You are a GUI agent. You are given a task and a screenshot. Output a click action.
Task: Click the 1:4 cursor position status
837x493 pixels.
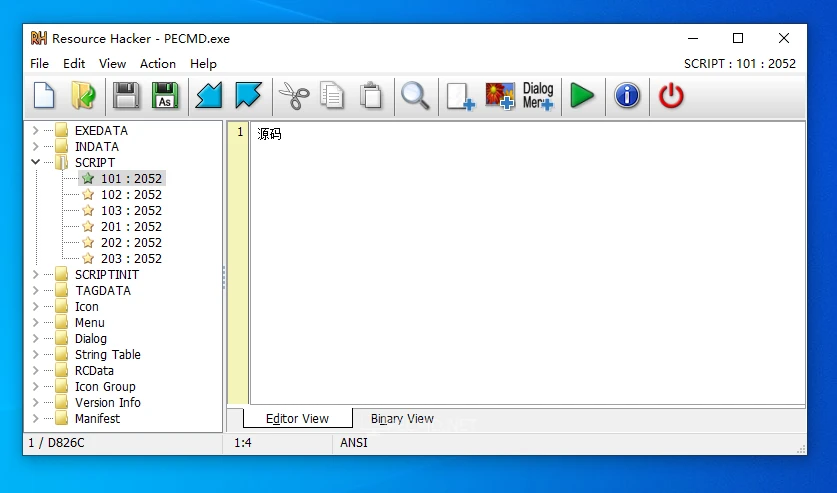pos(243,443)
